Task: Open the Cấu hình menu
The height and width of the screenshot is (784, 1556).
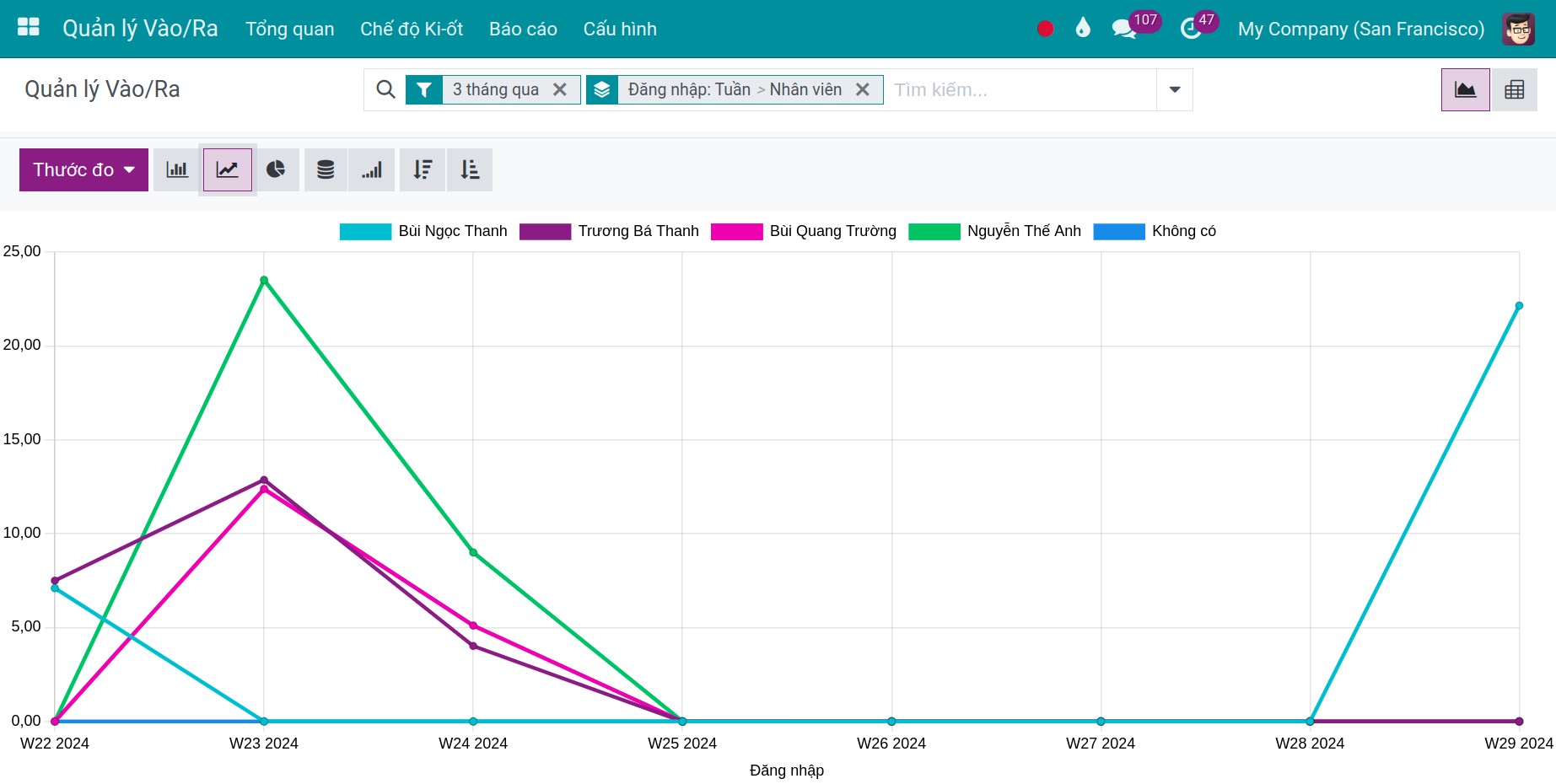Action: 620,29
